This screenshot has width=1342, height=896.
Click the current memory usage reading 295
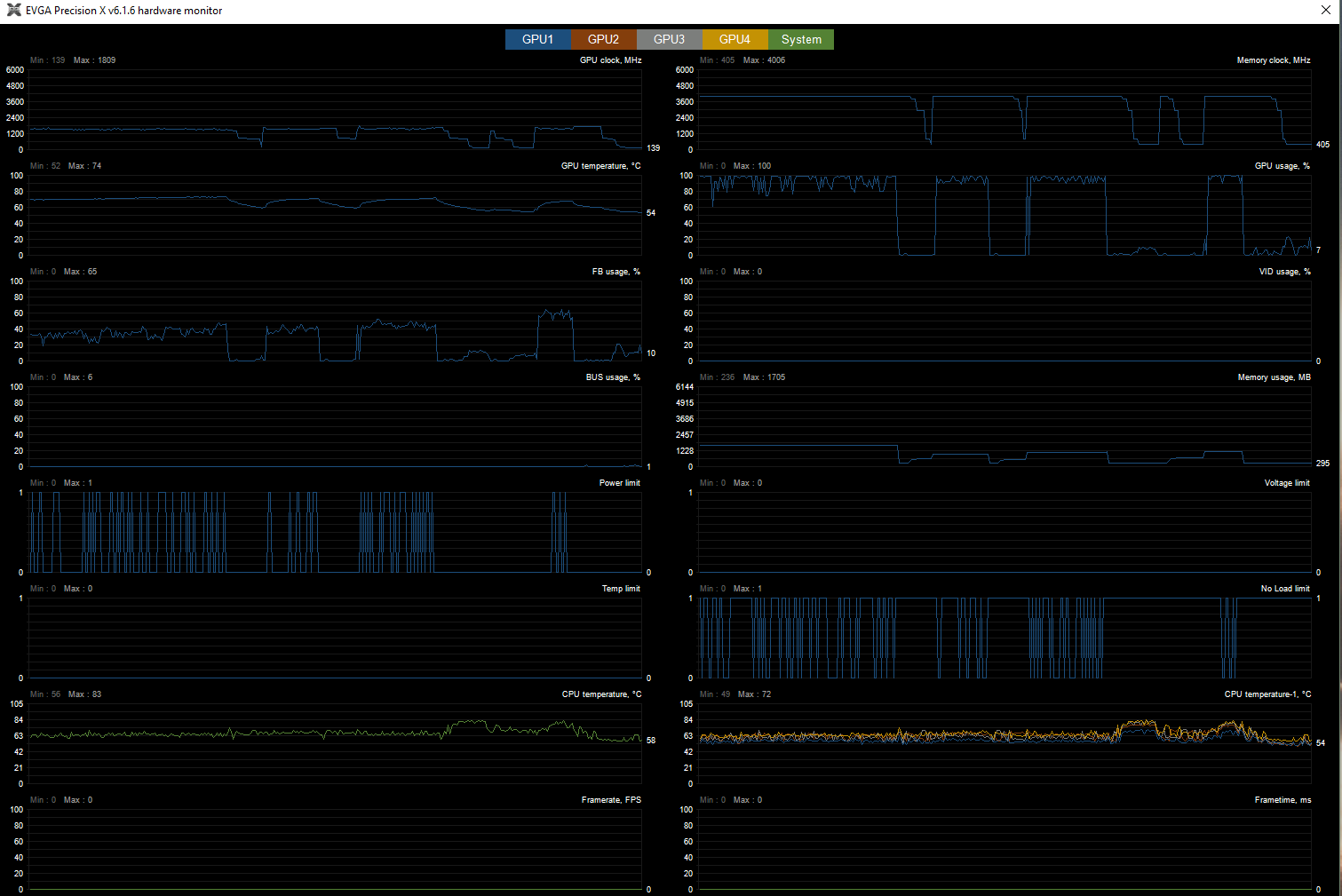point(1322,464)
